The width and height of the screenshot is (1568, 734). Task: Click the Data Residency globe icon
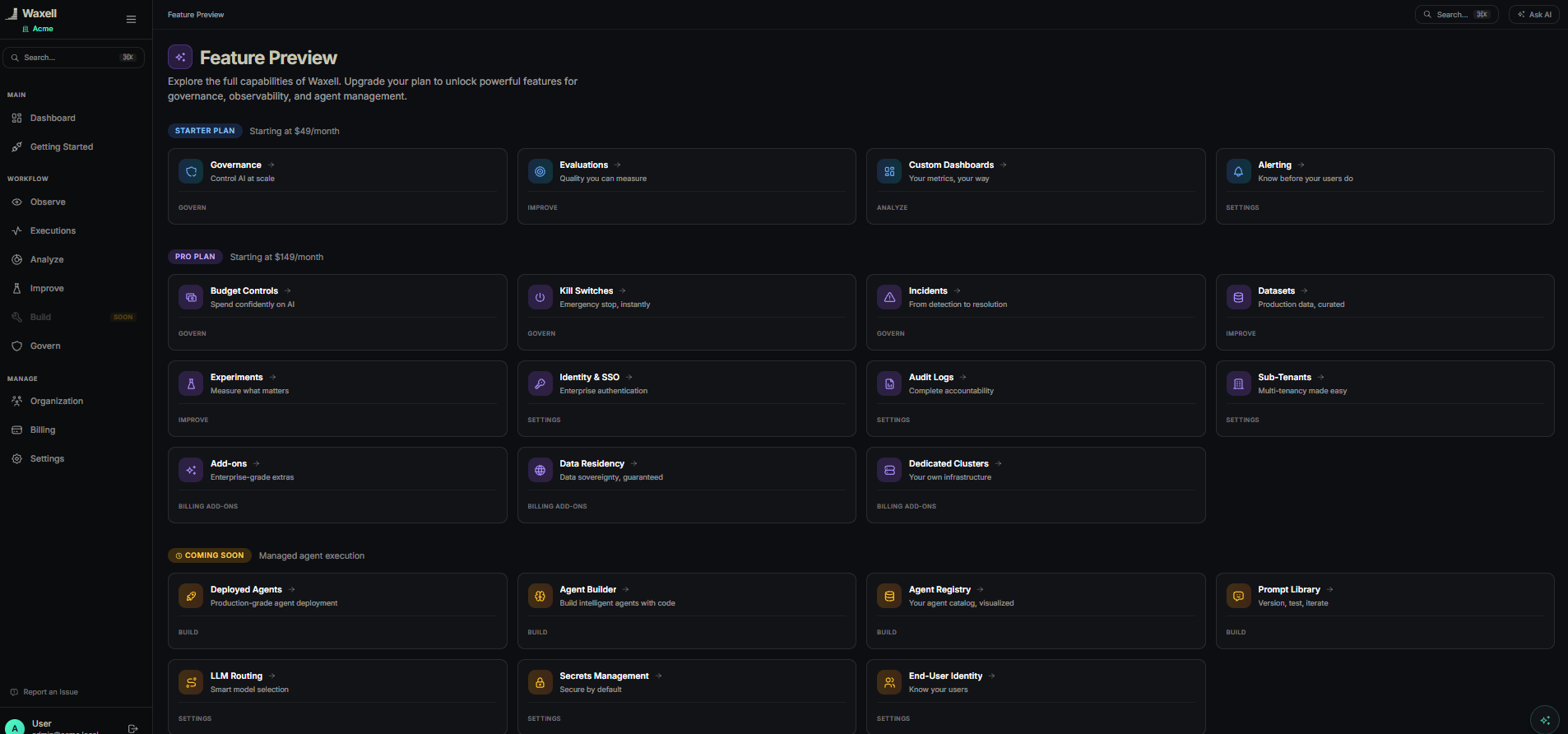tap(540, 470)
